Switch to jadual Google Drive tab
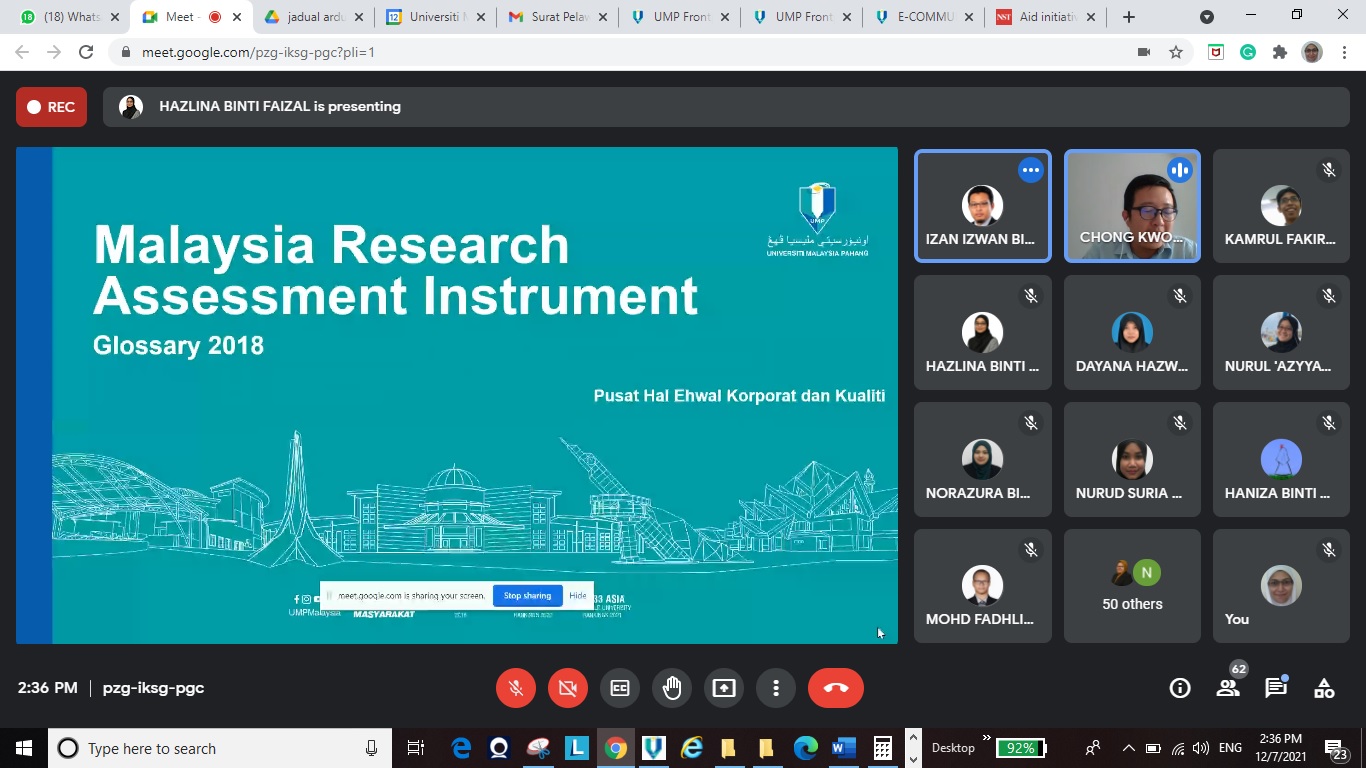The height and width of the screenshot is (768, 1366). [312, 17]
